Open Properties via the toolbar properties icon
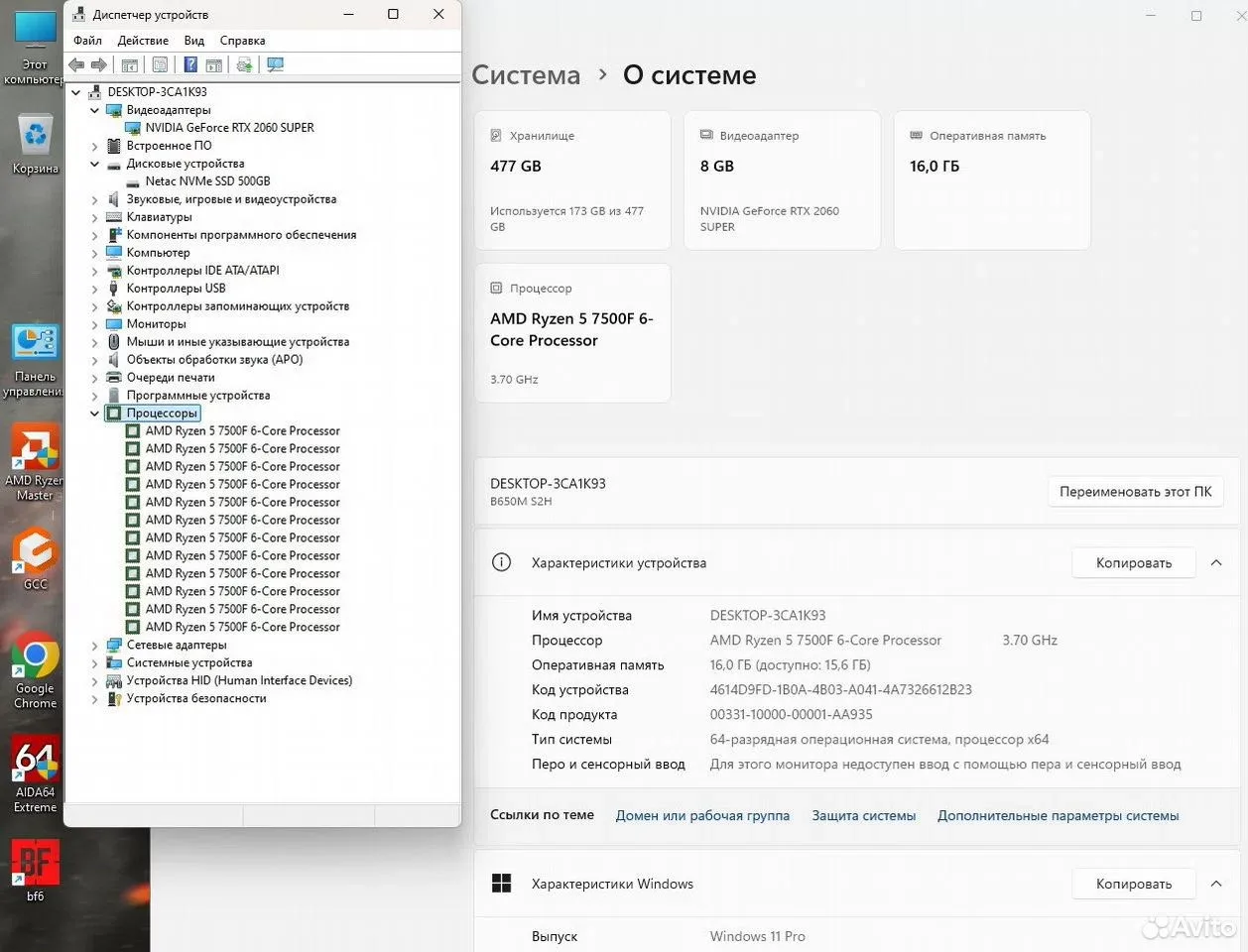1248x952 pixels. 160,64
